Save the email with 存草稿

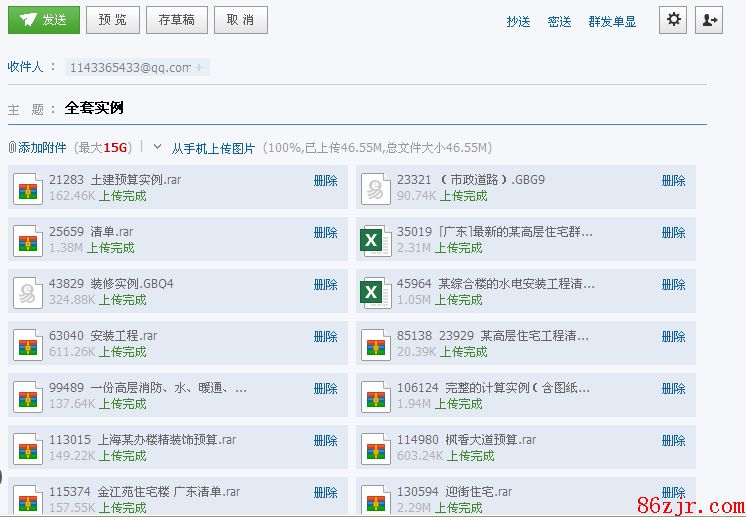click(x=177, y=20)
